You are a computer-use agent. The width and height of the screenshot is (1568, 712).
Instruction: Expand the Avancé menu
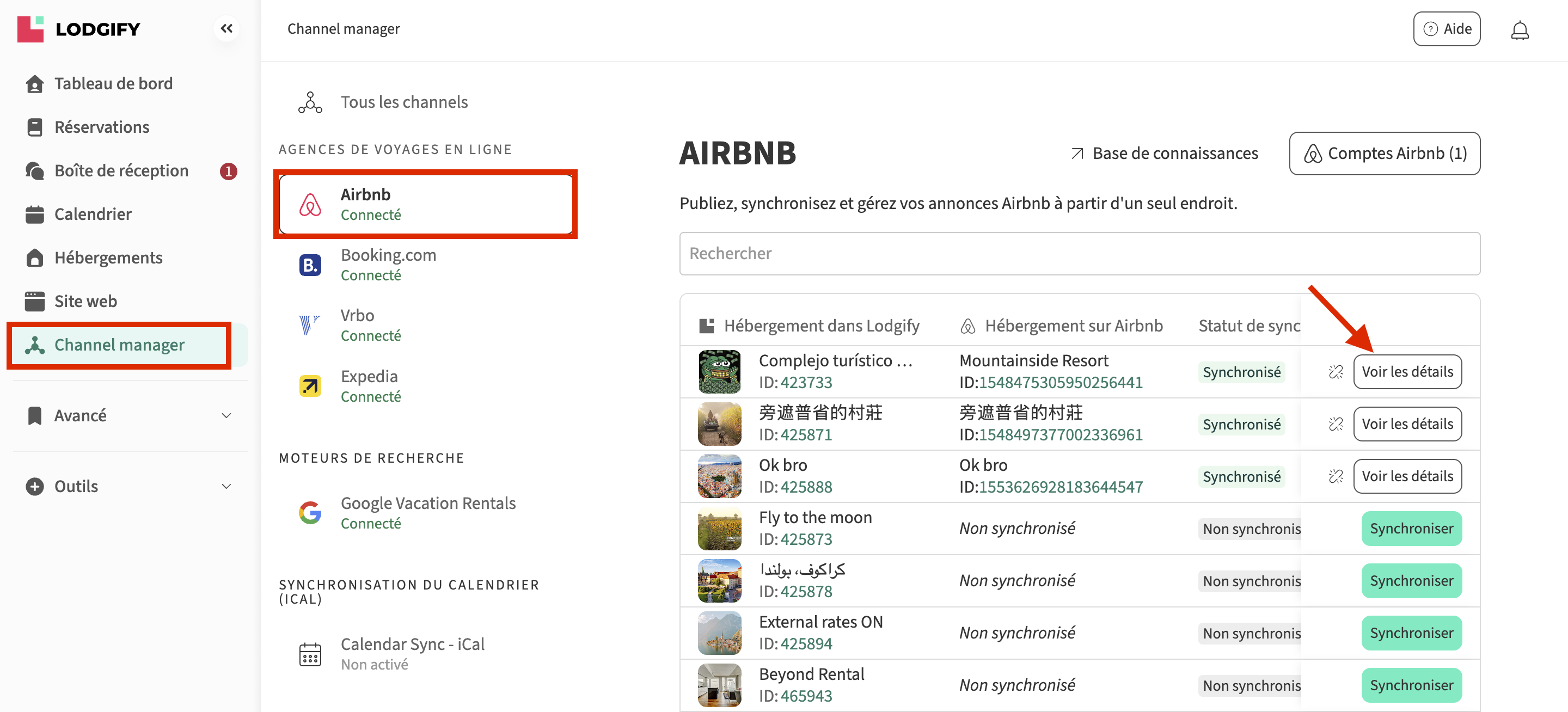(x=128, y=416)
